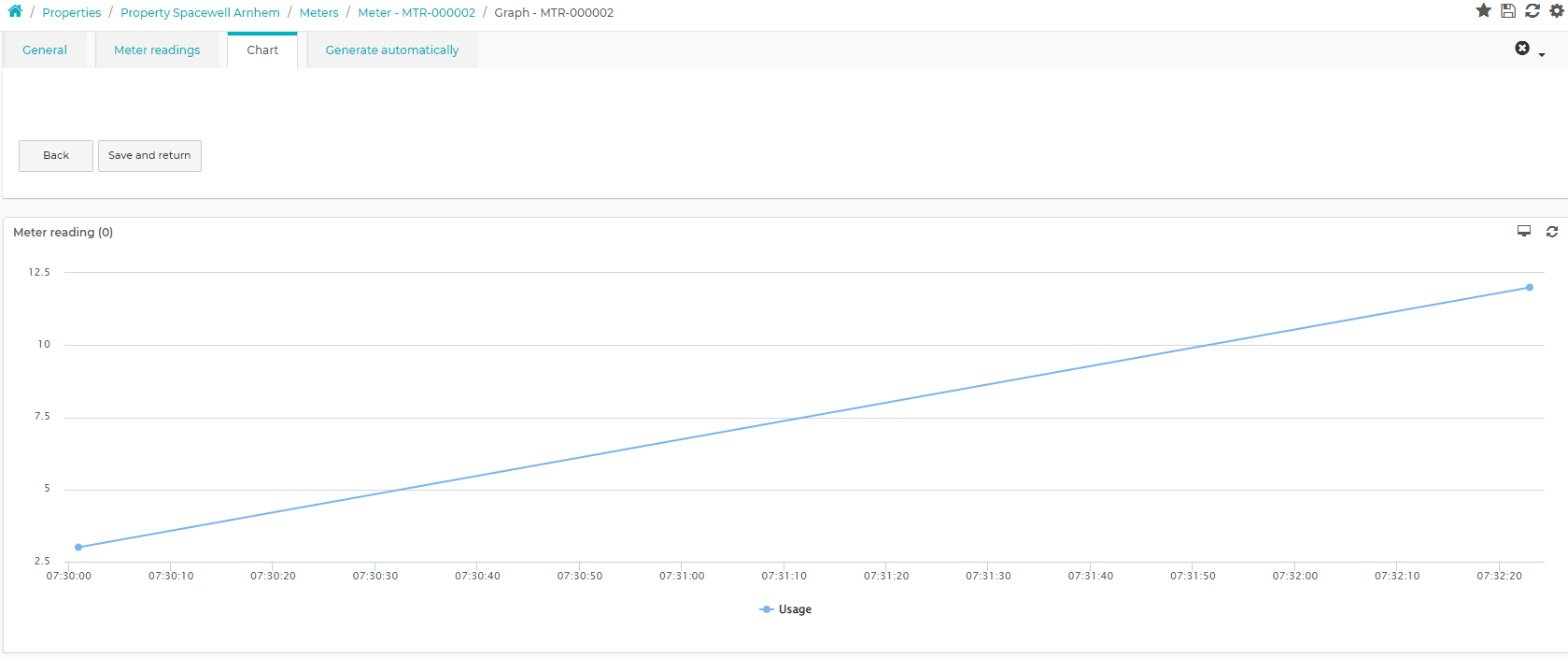Click the 07:31:30 x-axis label
This screenshot has width=1568, height=657.
tap(988, 576)
